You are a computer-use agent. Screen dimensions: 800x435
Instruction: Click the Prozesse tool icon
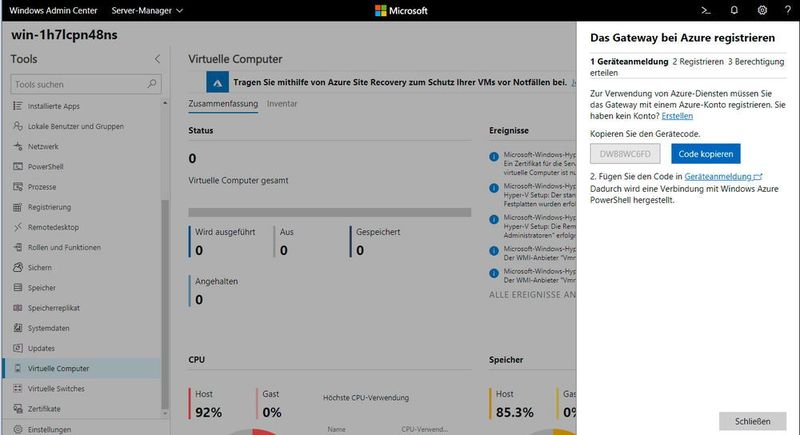pos(18,187)
